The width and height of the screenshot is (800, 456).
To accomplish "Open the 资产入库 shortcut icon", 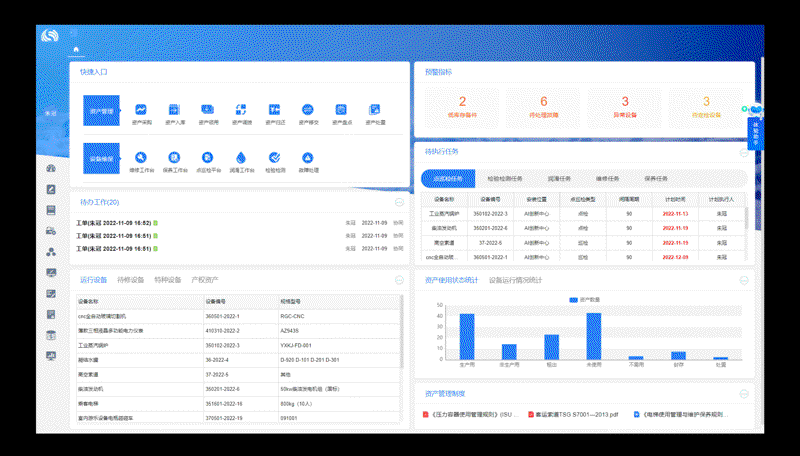I will (x=174, y=110).
